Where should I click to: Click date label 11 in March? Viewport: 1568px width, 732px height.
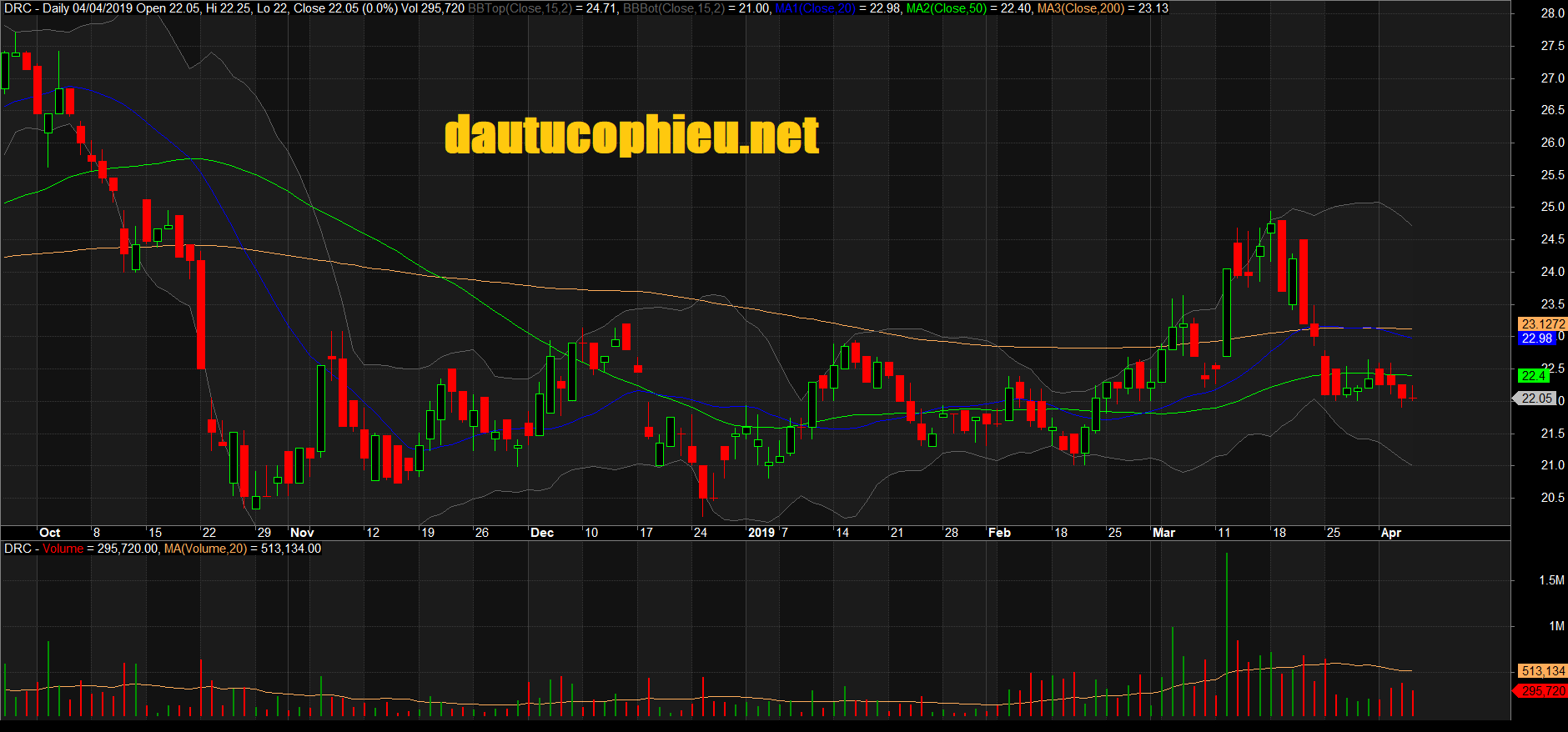click(1224, 533)
